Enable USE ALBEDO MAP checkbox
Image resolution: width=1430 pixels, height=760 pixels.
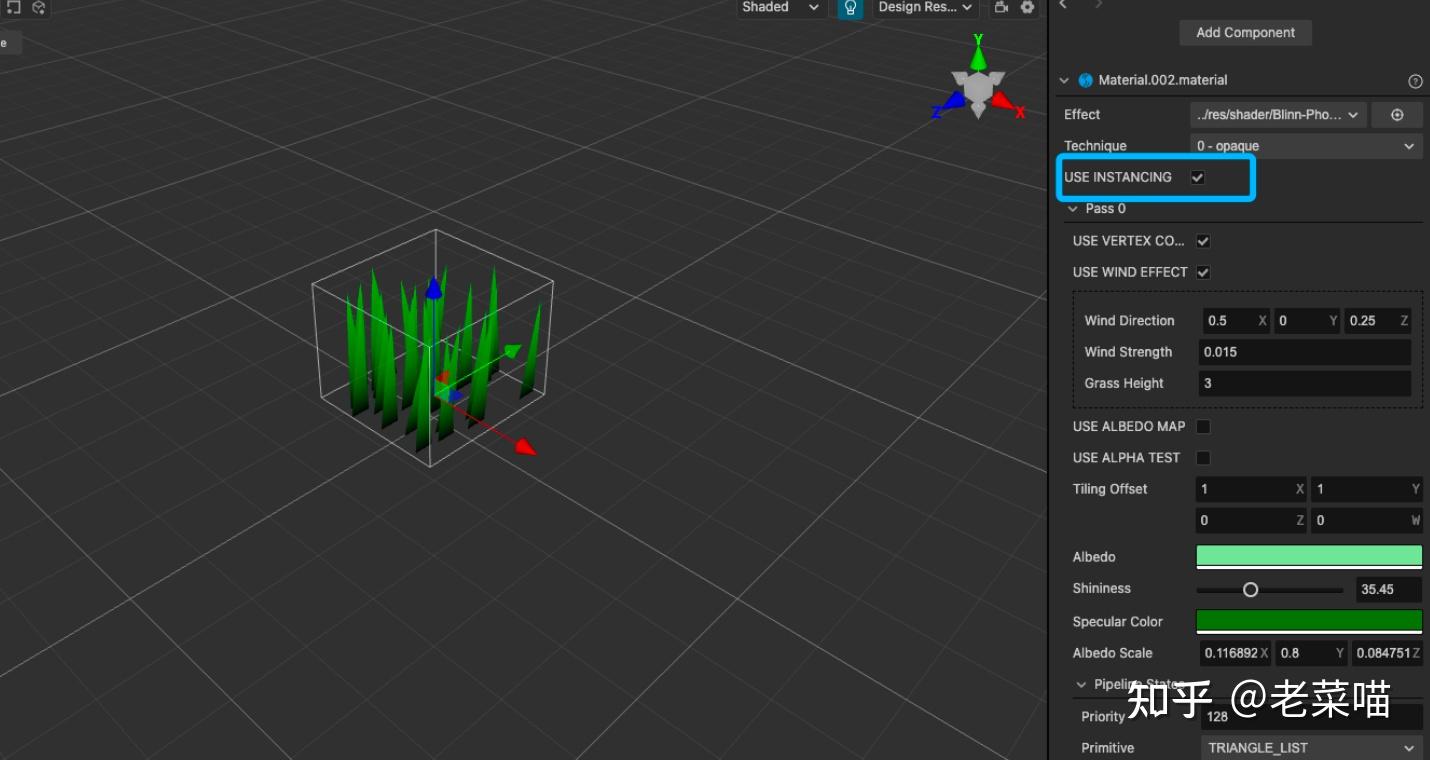coord(1203,427)
